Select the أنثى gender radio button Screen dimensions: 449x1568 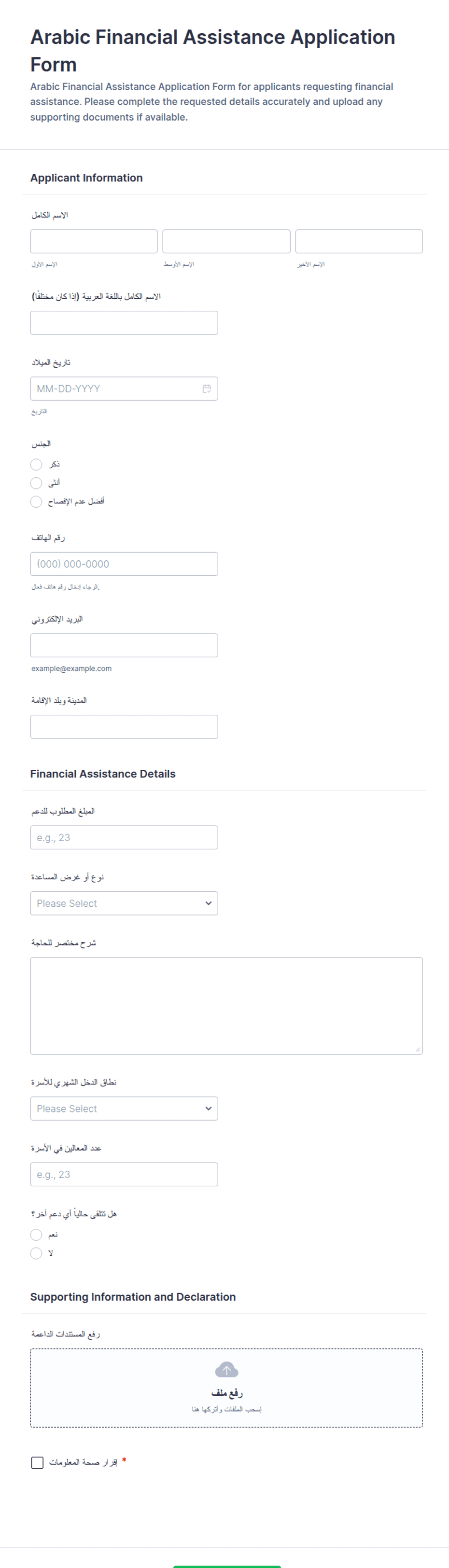tap(37, 483)
